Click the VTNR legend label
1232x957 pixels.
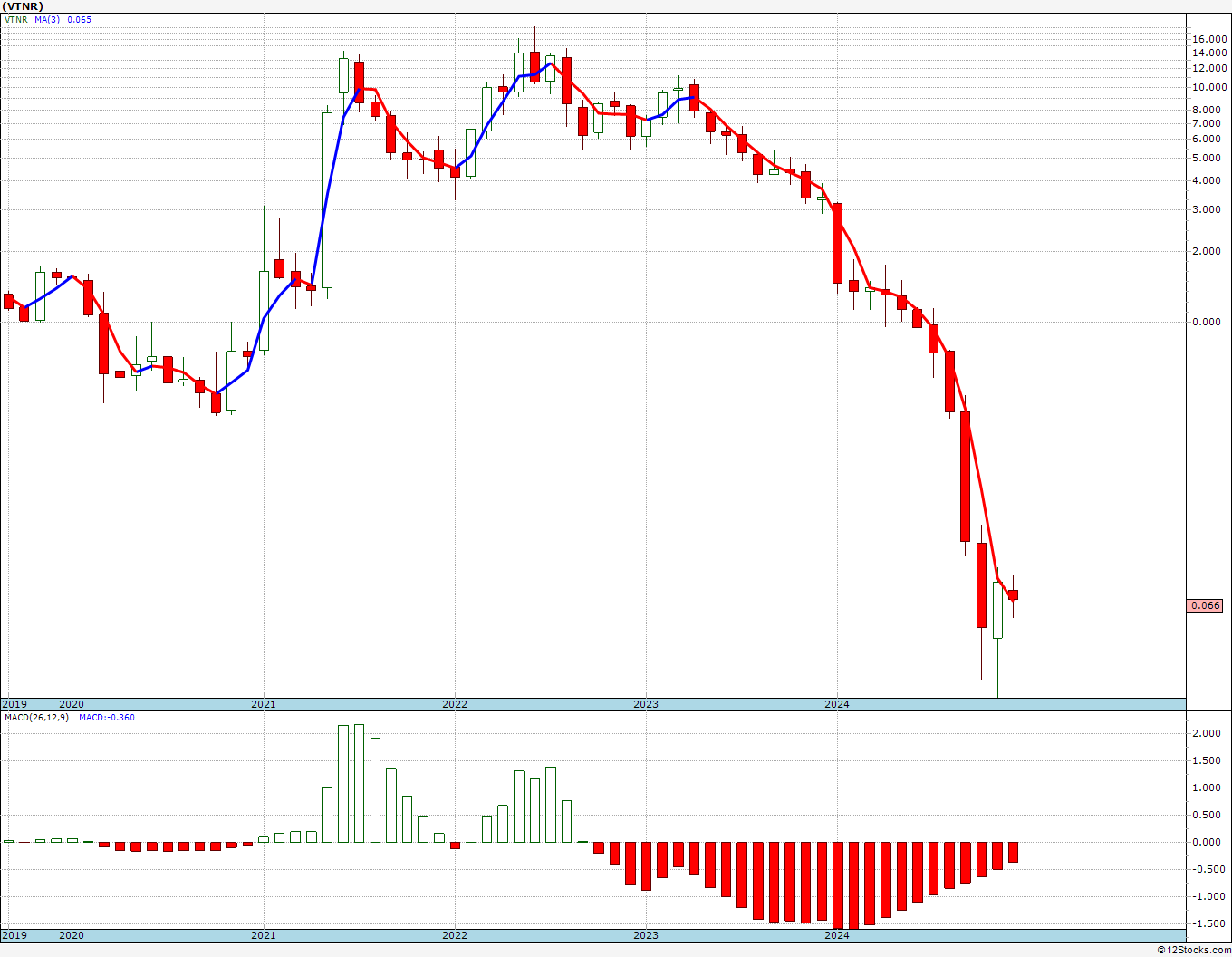(16, 19)
